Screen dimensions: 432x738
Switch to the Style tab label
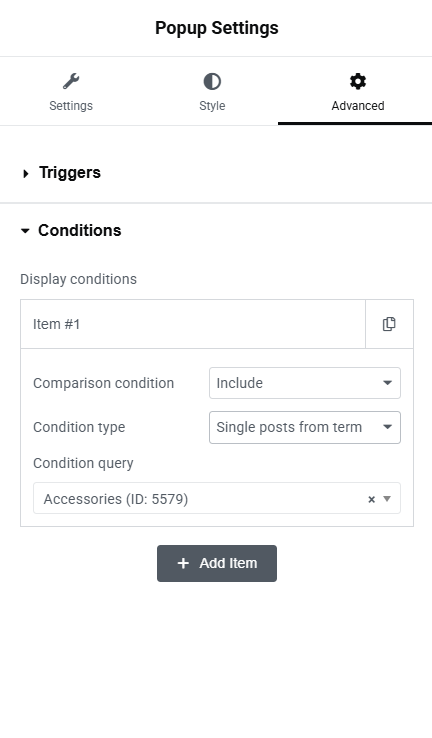pyautogui.click(x=212, y=105)
